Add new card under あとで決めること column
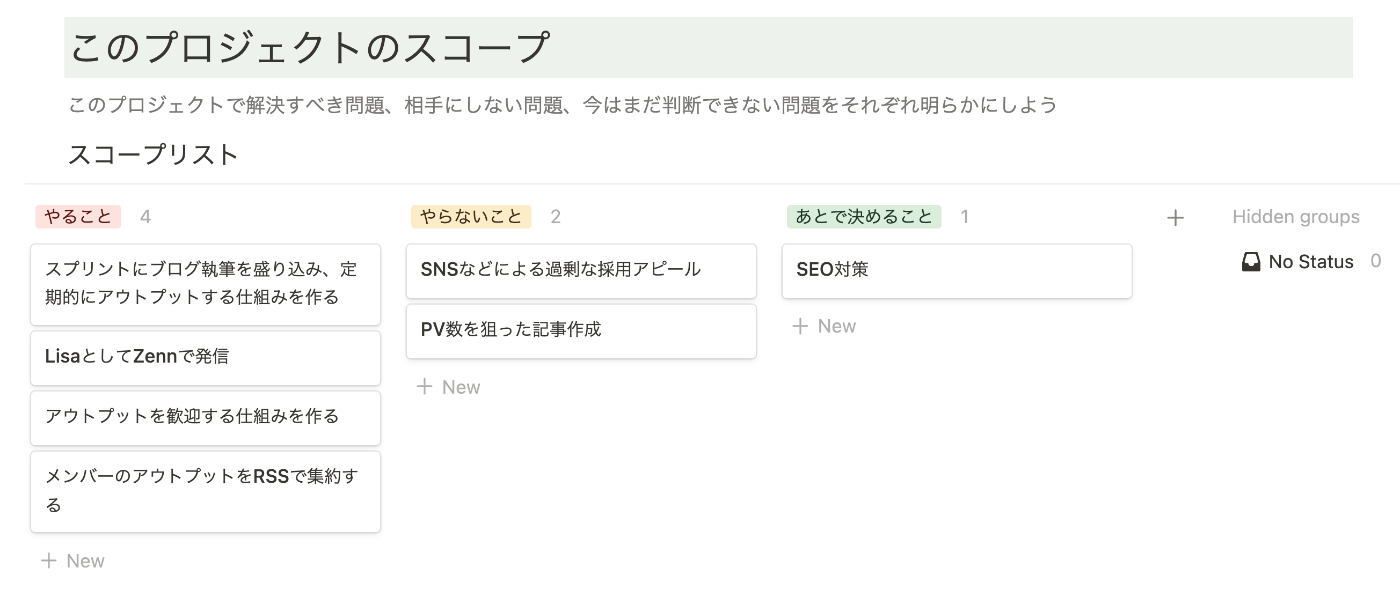 pos(825,326)
